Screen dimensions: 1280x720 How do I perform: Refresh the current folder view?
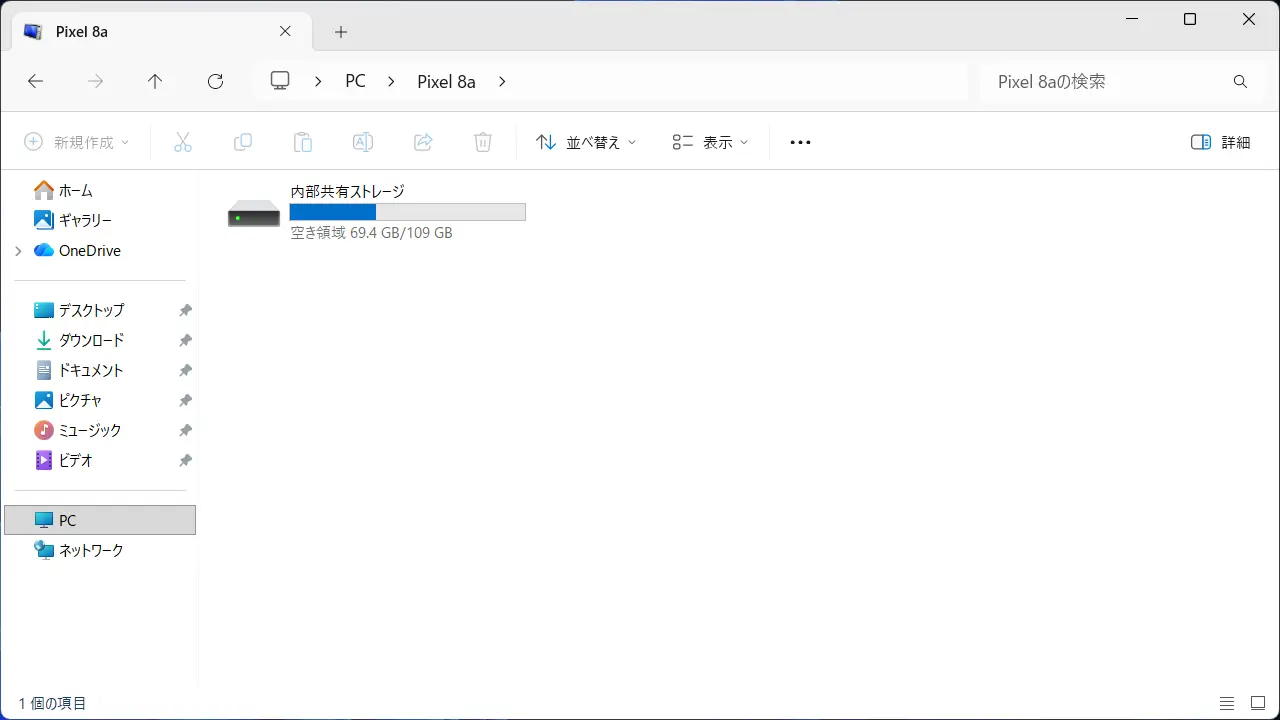click(x=215, y=82)
